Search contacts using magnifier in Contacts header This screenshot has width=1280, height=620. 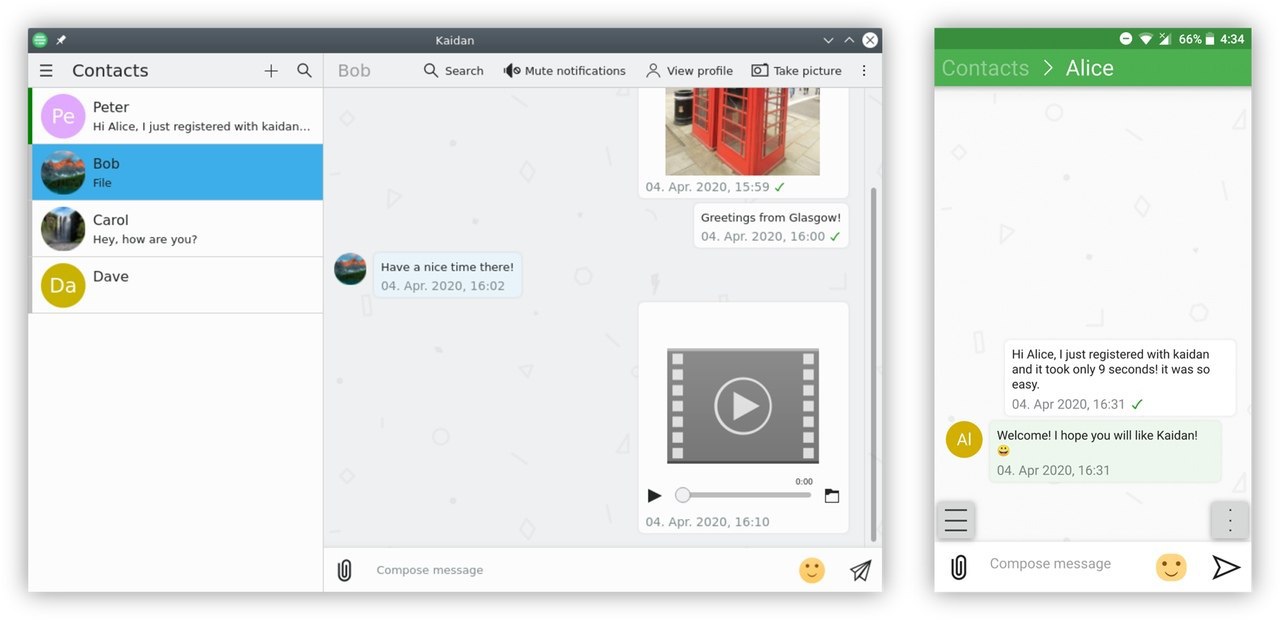point(304,71)
